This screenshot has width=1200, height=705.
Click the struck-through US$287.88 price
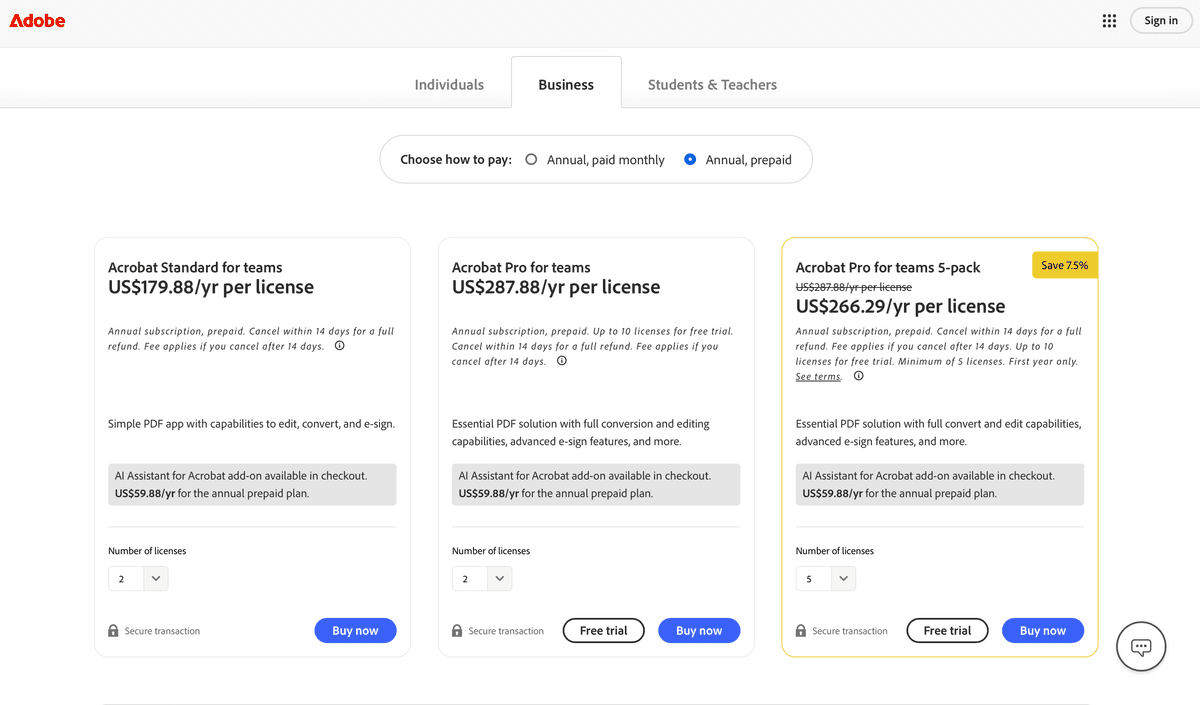[854, 287]
